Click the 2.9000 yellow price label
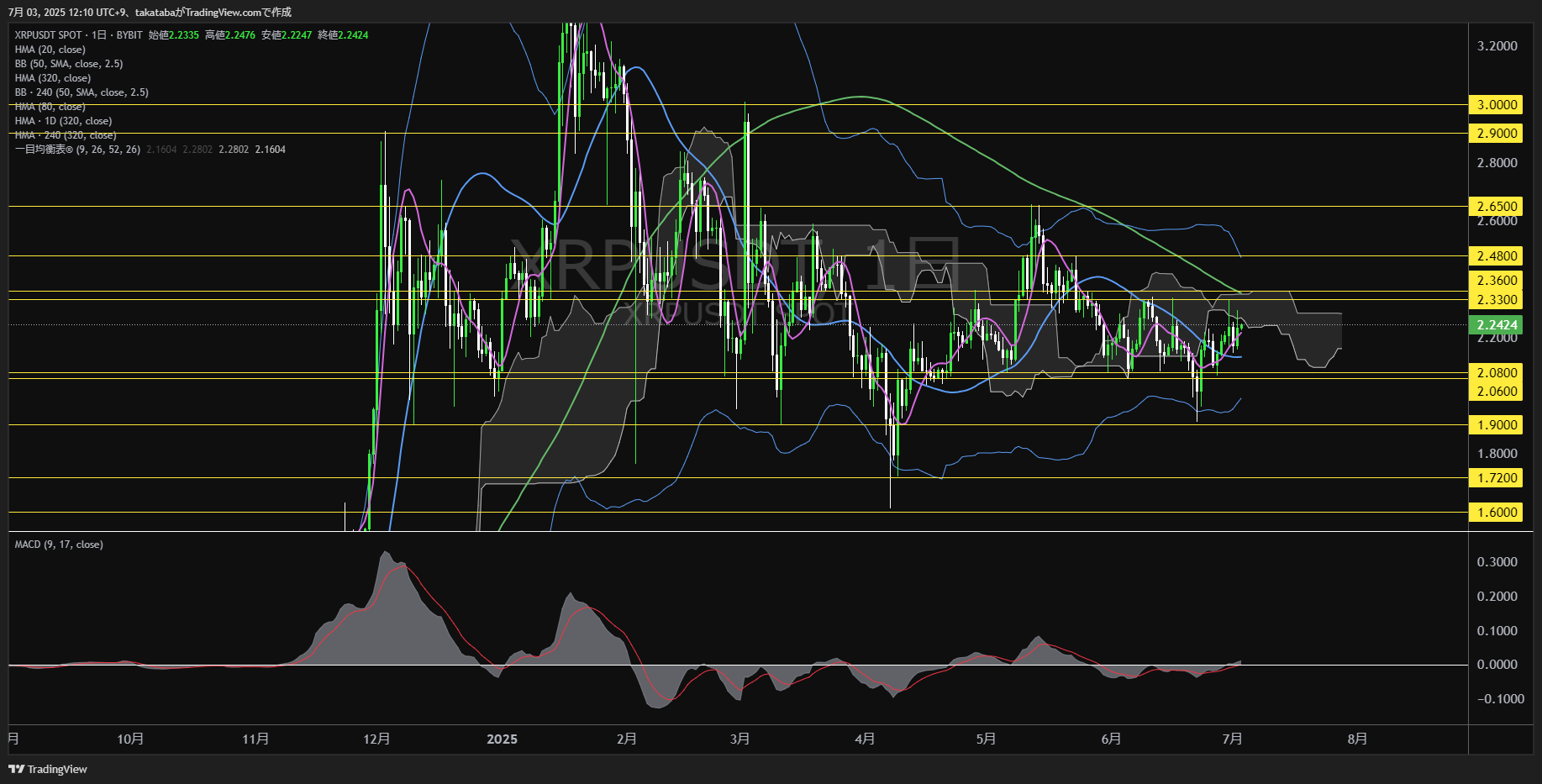The width and height of the screenshot is (1542, 784). (1496, 134)
